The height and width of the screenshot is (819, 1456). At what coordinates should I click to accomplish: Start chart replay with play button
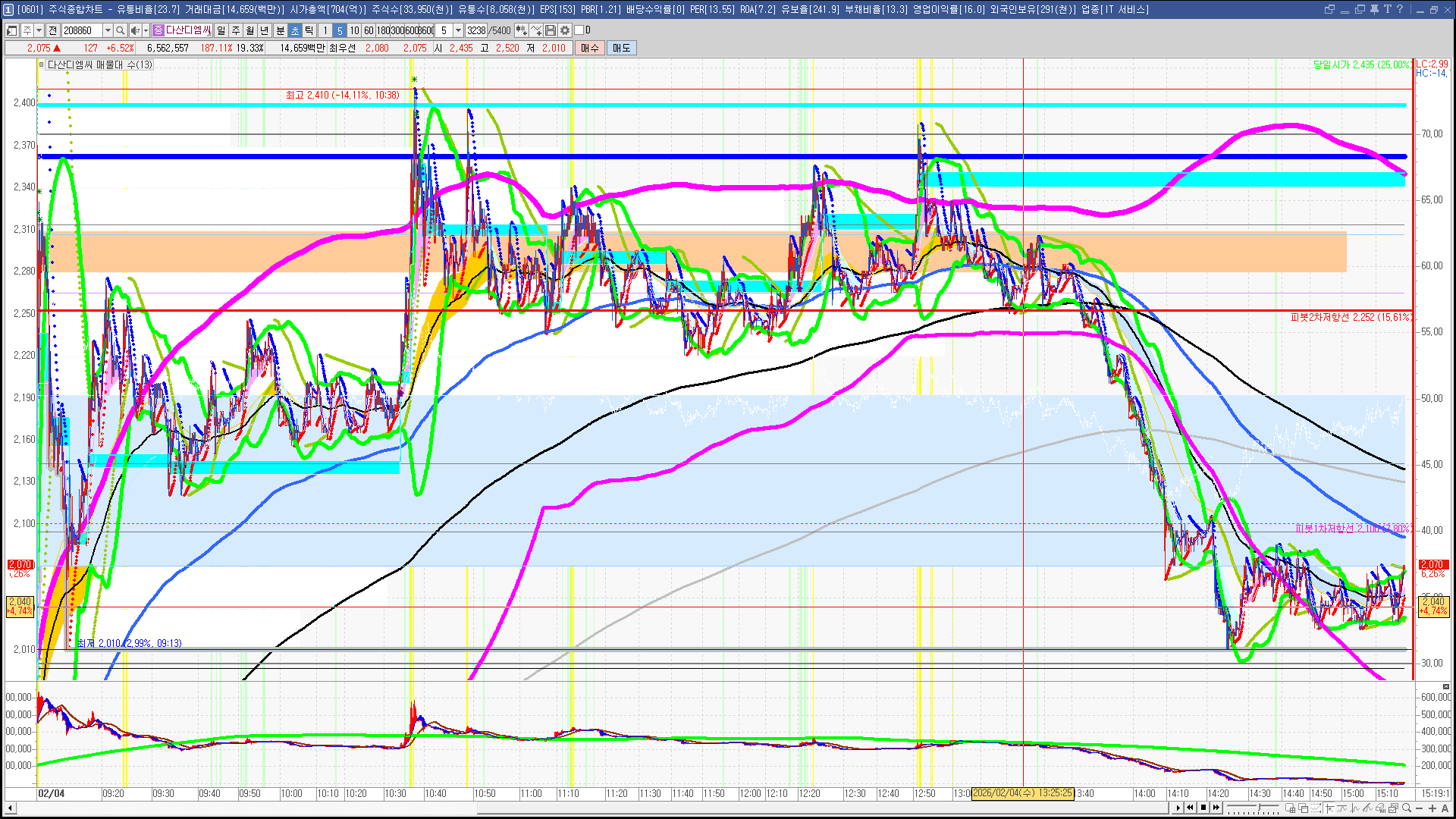pyautogui.click(x=1178, y=808)
